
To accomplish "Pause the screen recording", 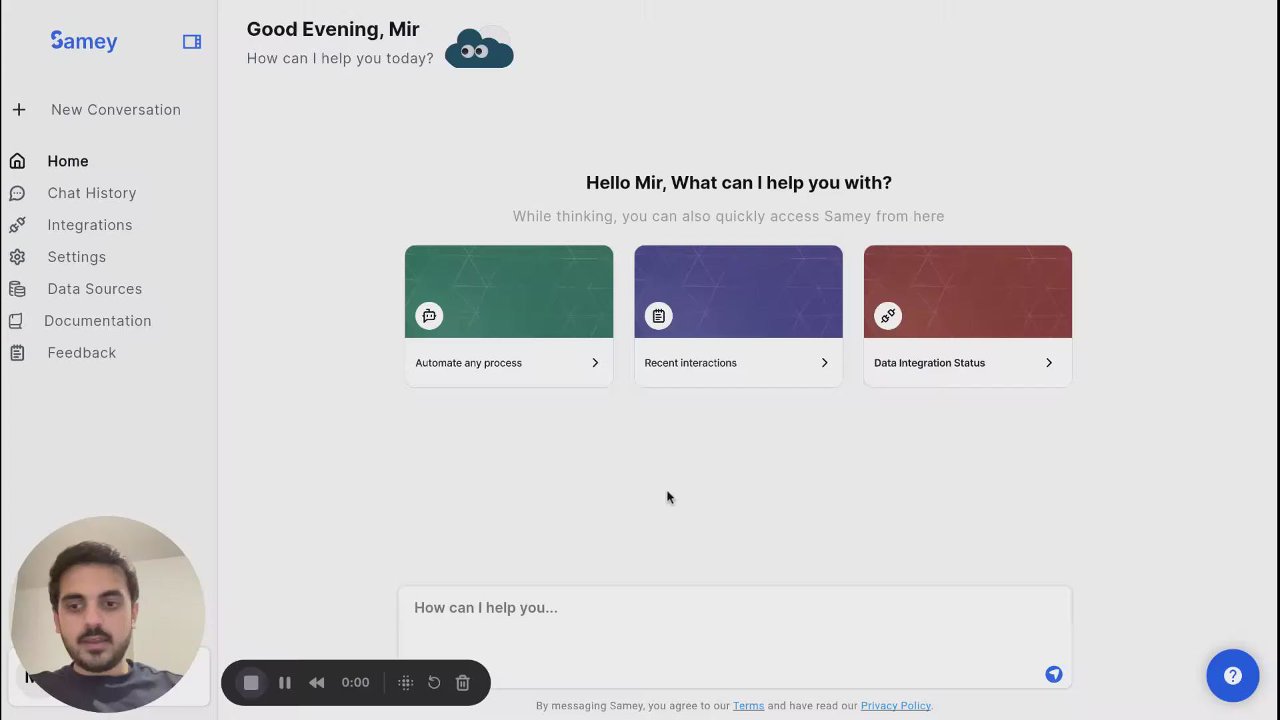I will pos(285,683).
